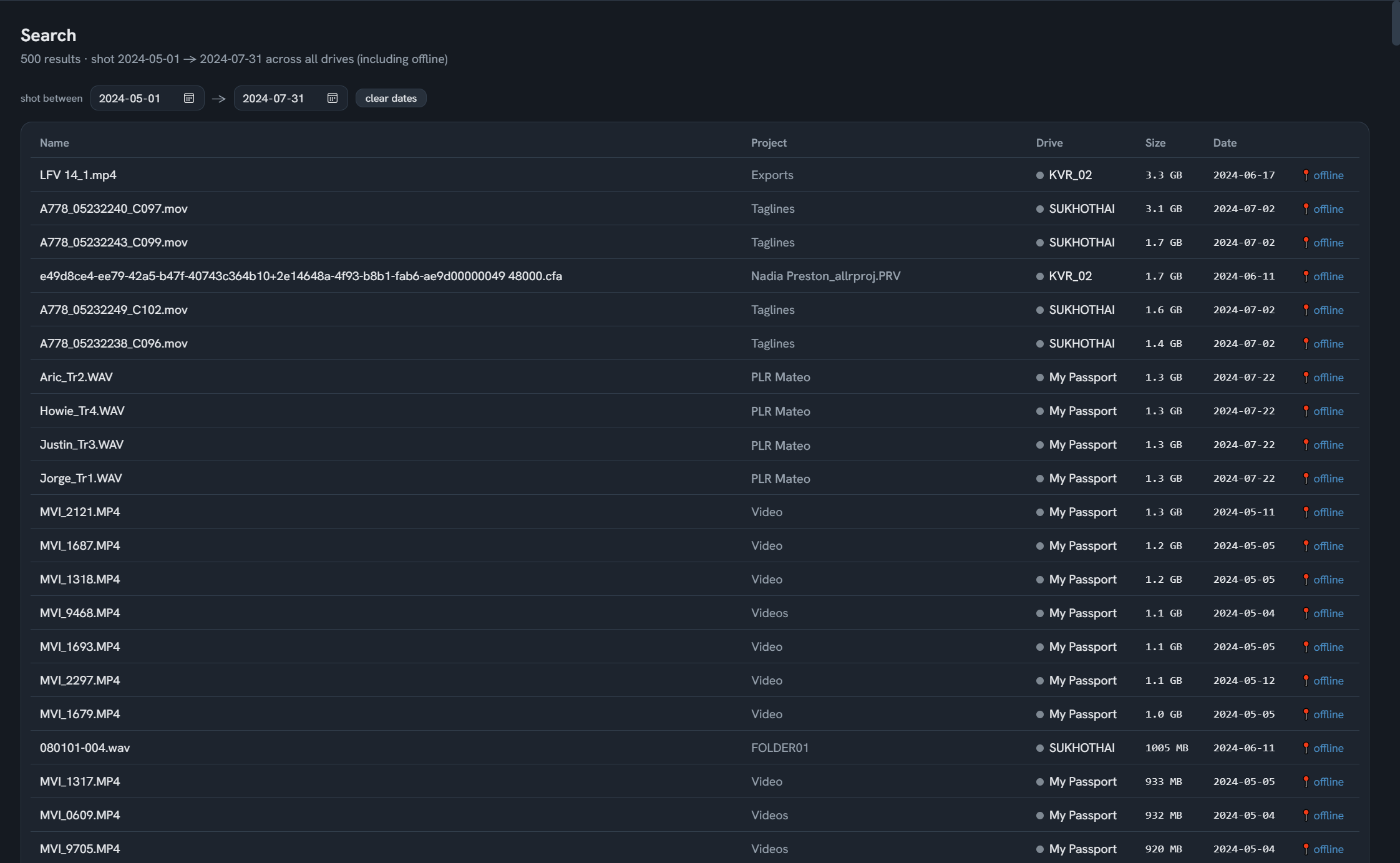Select file 080101-004.wav
This screenshot has width=1400, height=863.
coord(85,748)
